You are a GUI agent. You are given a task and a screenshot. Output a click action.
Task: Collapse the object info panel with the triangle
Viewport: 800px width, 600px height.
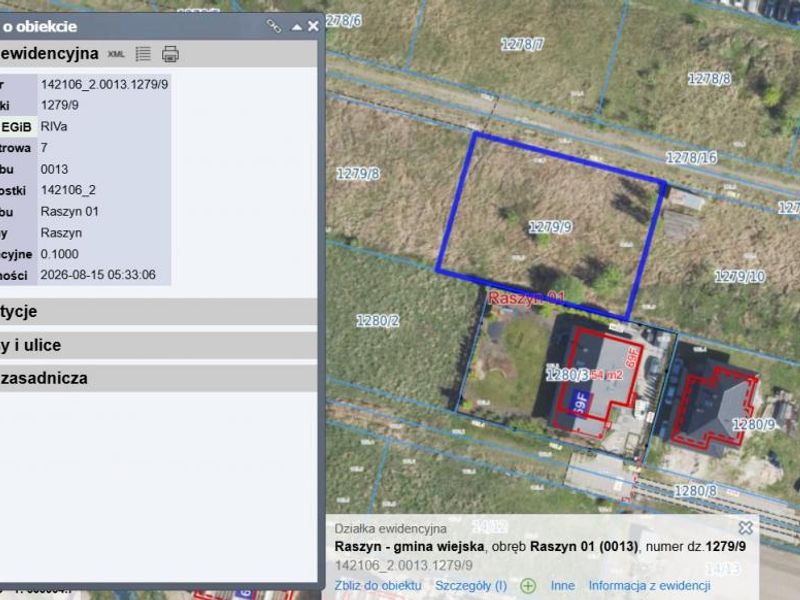[x=296, y=27]
